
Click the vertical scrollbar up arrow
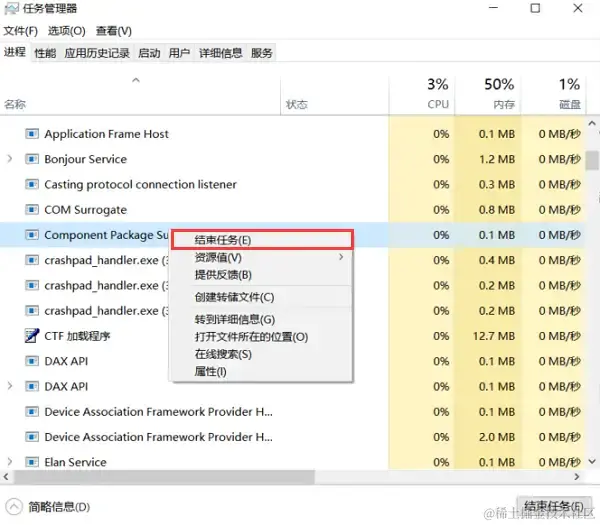click(x=592, y=123)
